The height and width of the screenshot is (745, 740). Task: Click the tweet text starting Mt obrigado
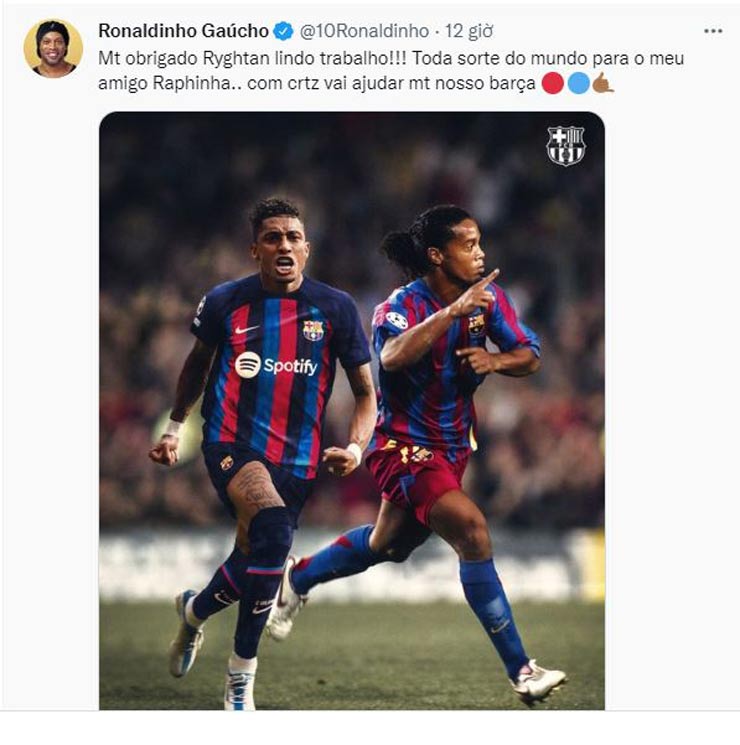point(391,71)
